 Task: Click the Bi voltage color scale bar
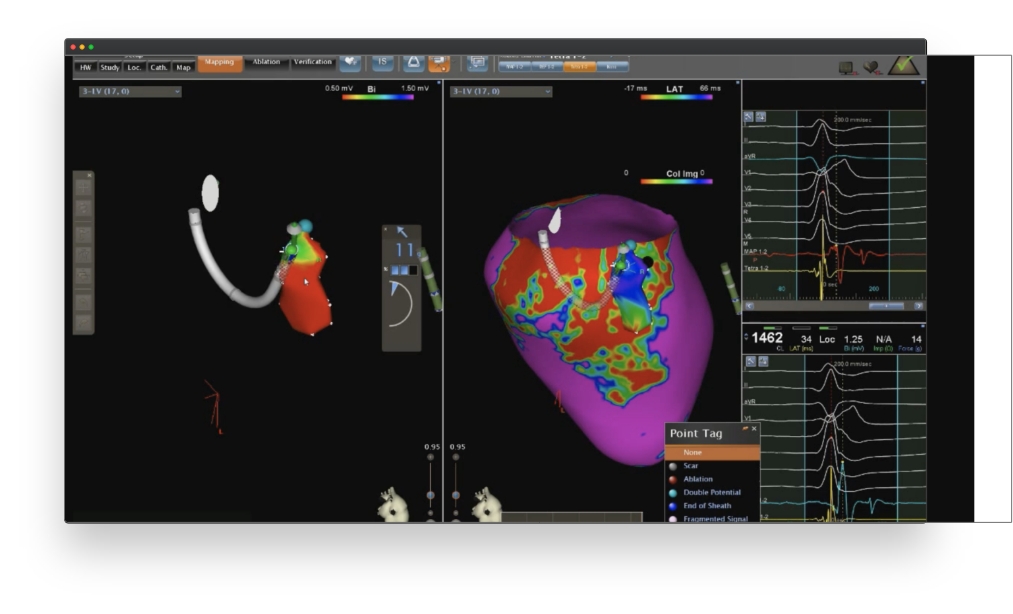(x=377, y=97)
